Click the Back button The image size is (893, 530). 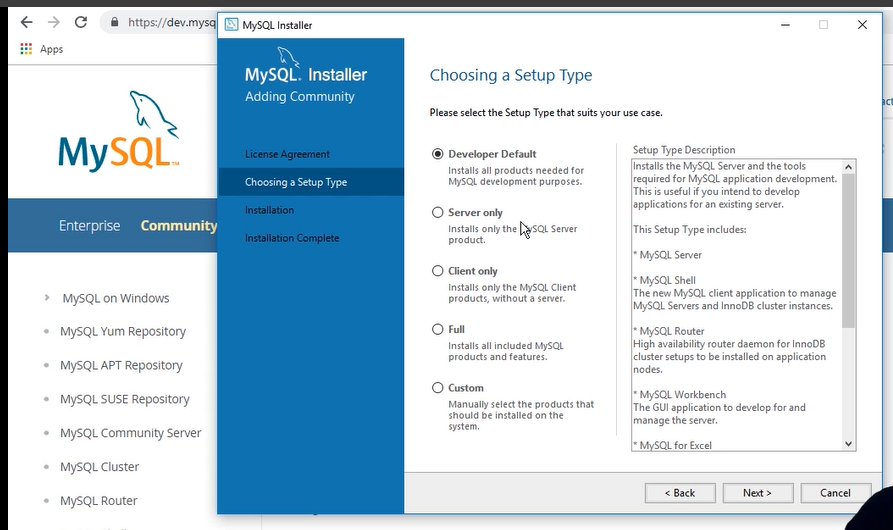680,493
